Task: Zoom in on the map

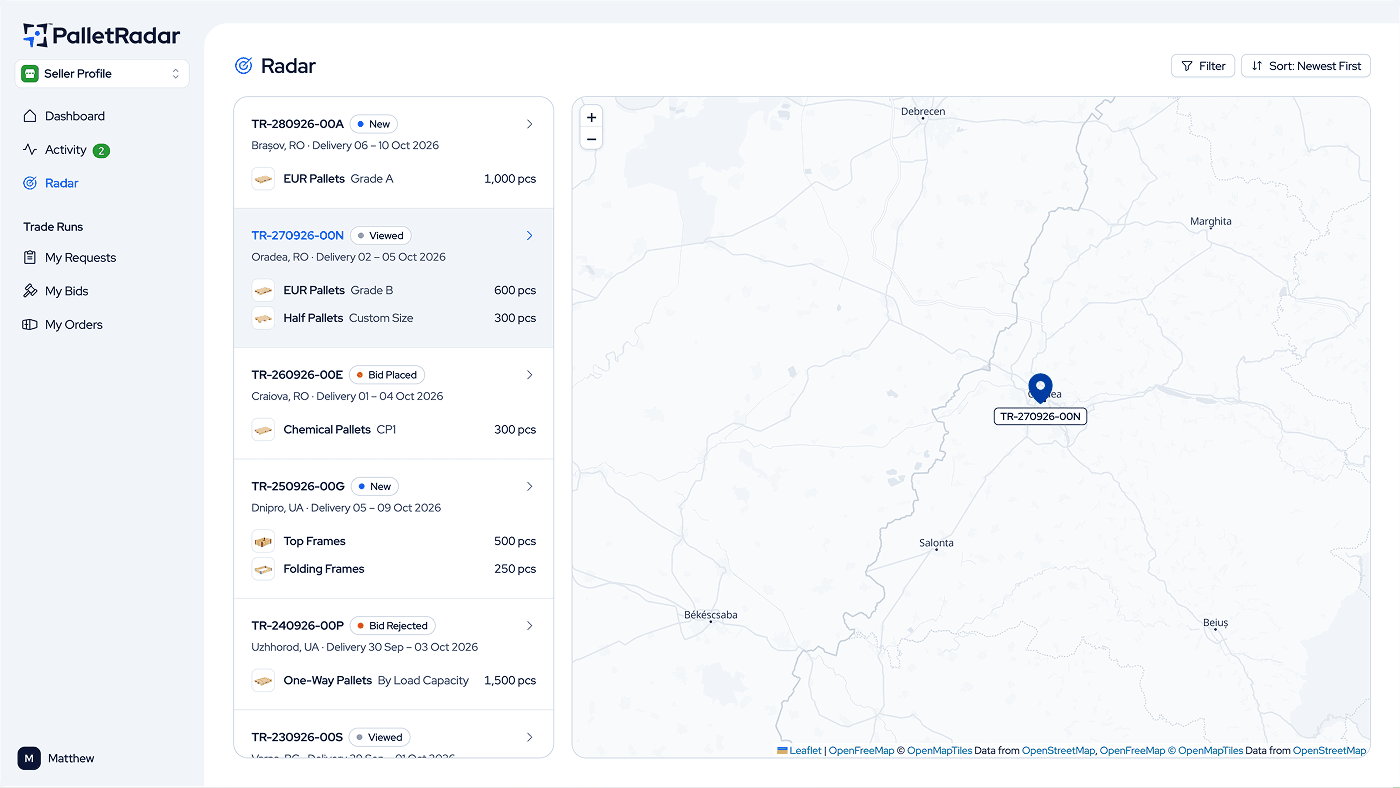Action: click(591, 117)
